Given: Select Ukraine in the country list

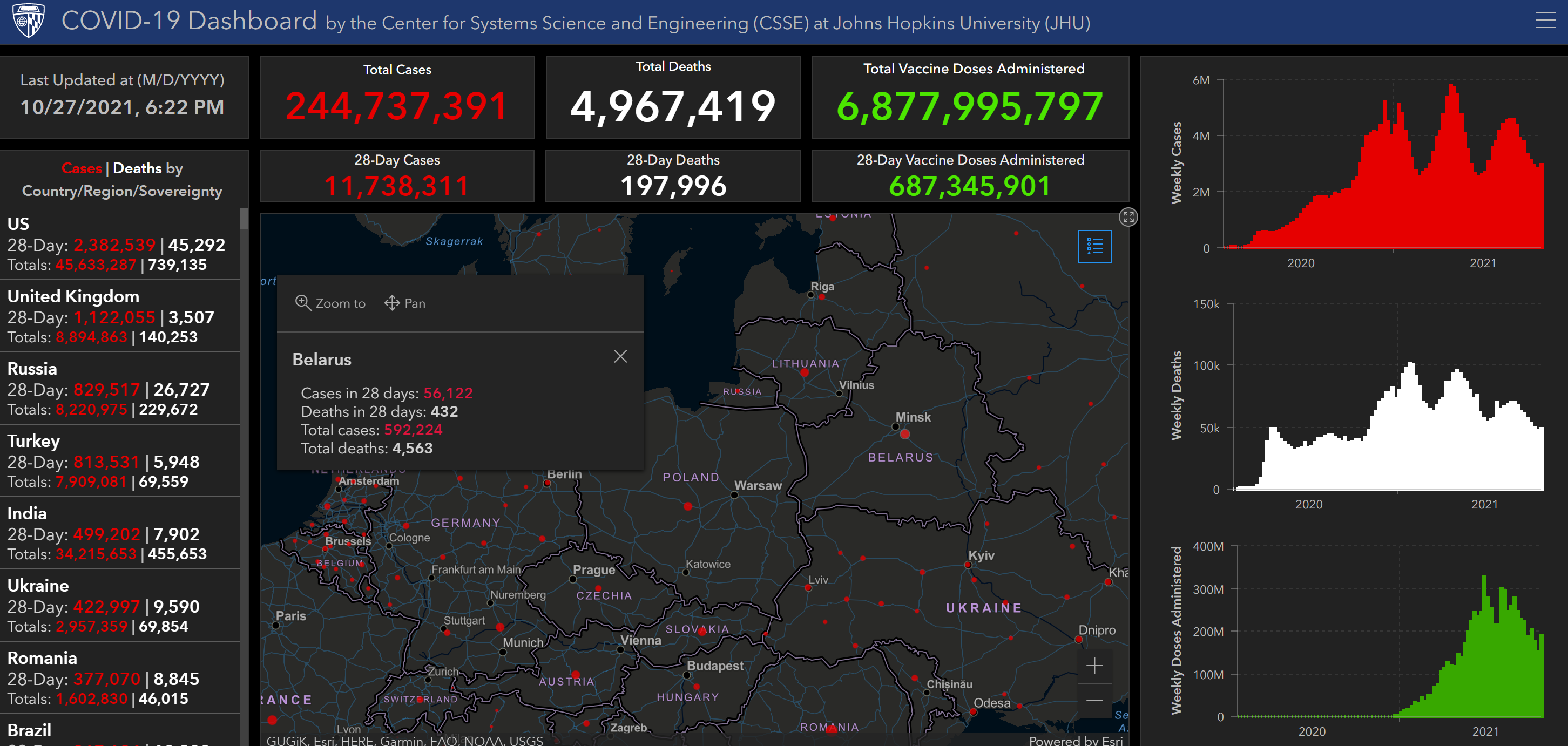Looking at the screenshot, I should [x=120, y=606].
